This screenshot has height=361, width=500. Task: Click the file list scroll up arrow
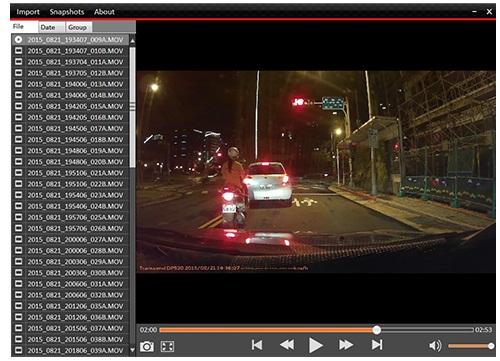132,41
